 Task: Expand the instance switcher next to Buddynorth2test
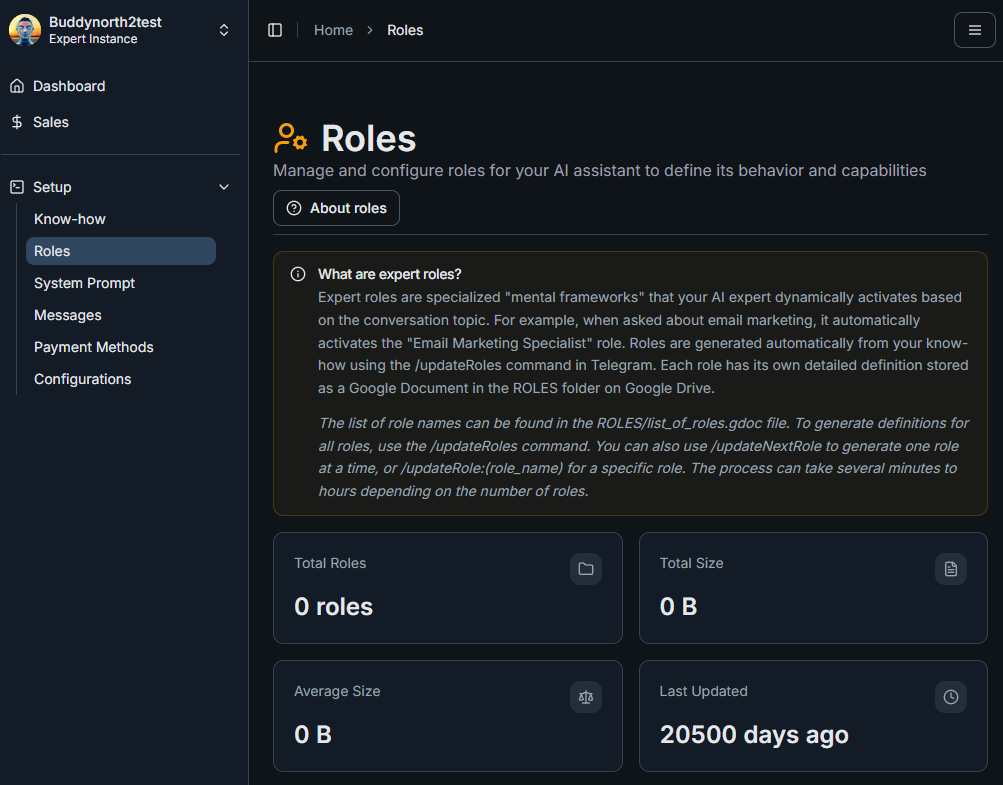click(224, 29)
